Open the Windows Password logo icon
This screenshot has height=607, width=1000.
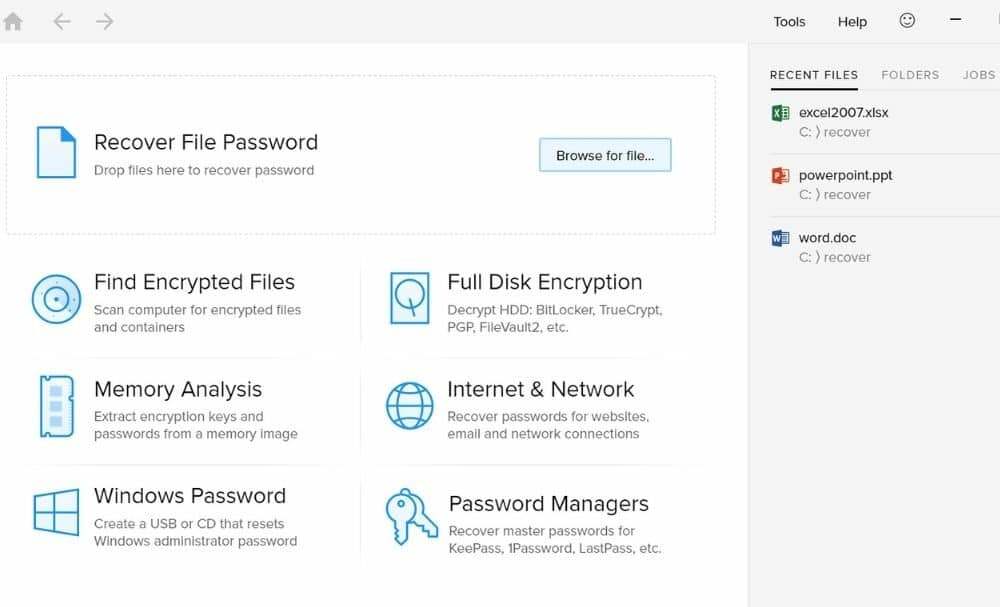(56, 513)
